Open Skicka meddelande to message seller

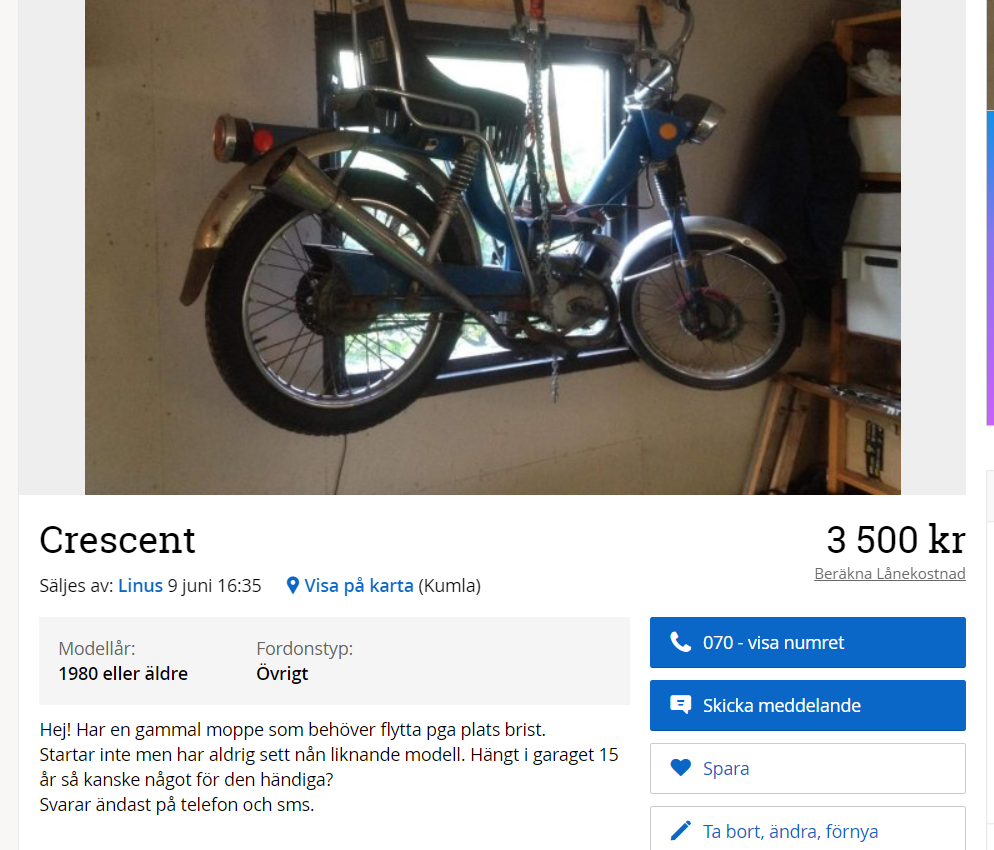point(808,705)
